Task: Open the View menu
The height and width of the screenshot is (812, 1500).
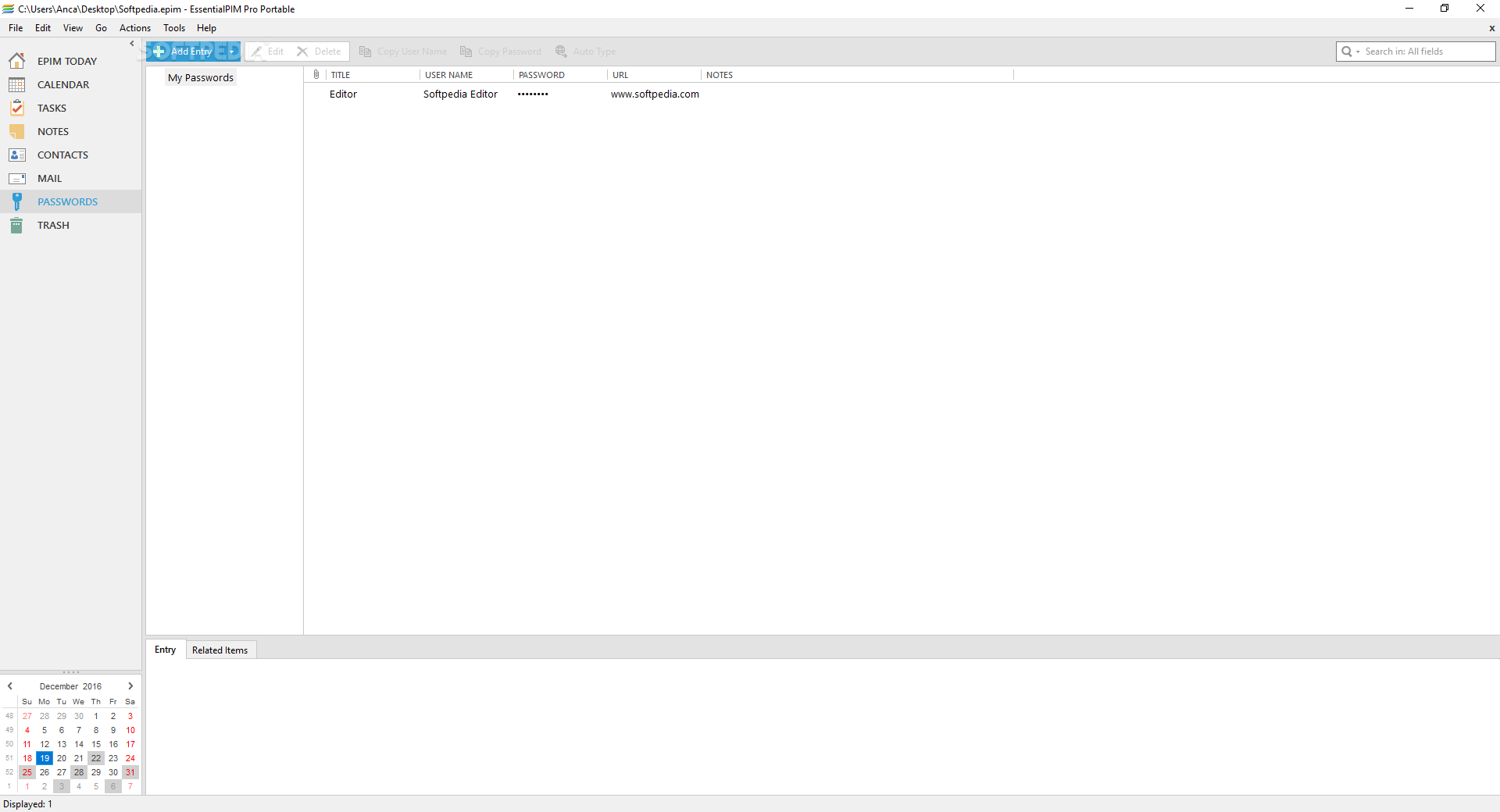Action: 73,28
